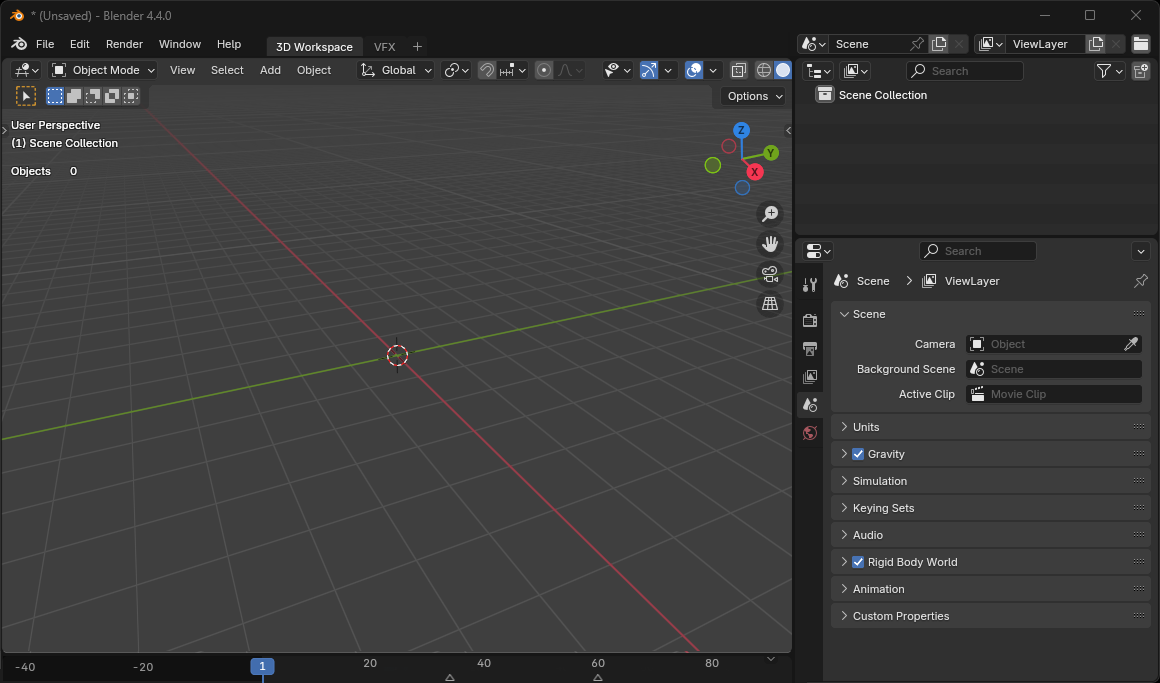Create a new collection in the outliner
1160x683 pixels.
click(1141, 70)
